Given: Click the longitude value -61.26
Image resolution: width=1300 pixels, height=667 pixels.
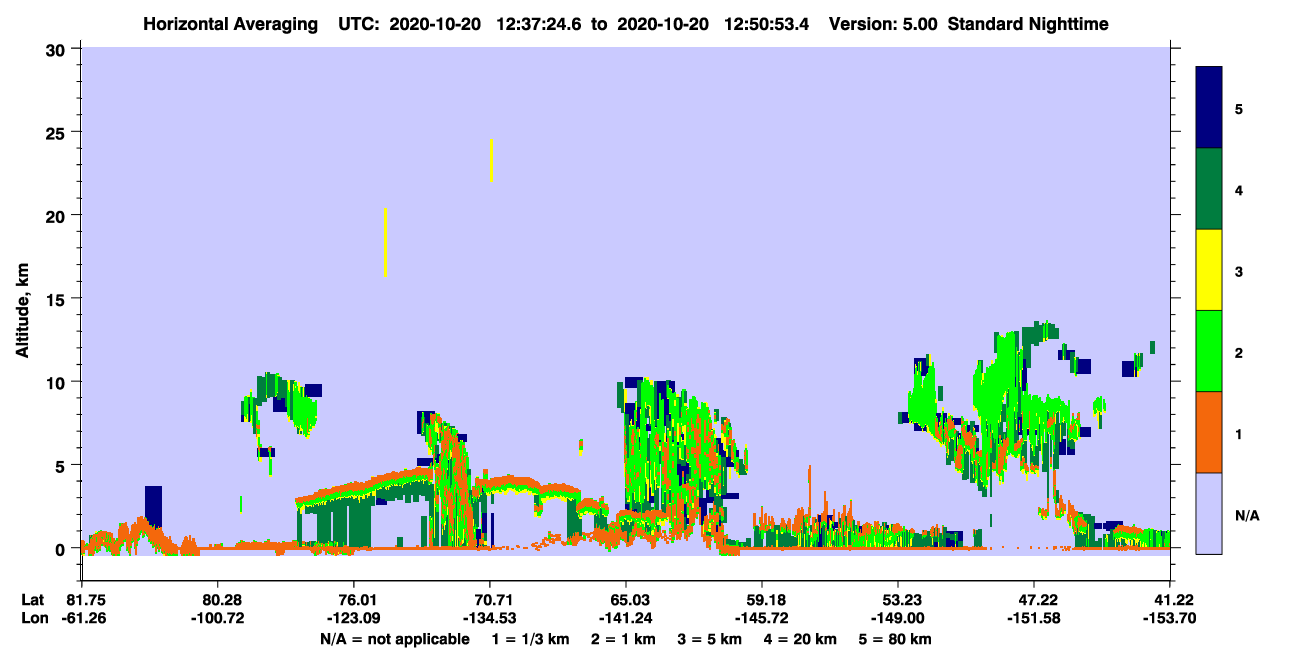Looking at the screenshot, I should pyautogui.click(x=86, y=618).
